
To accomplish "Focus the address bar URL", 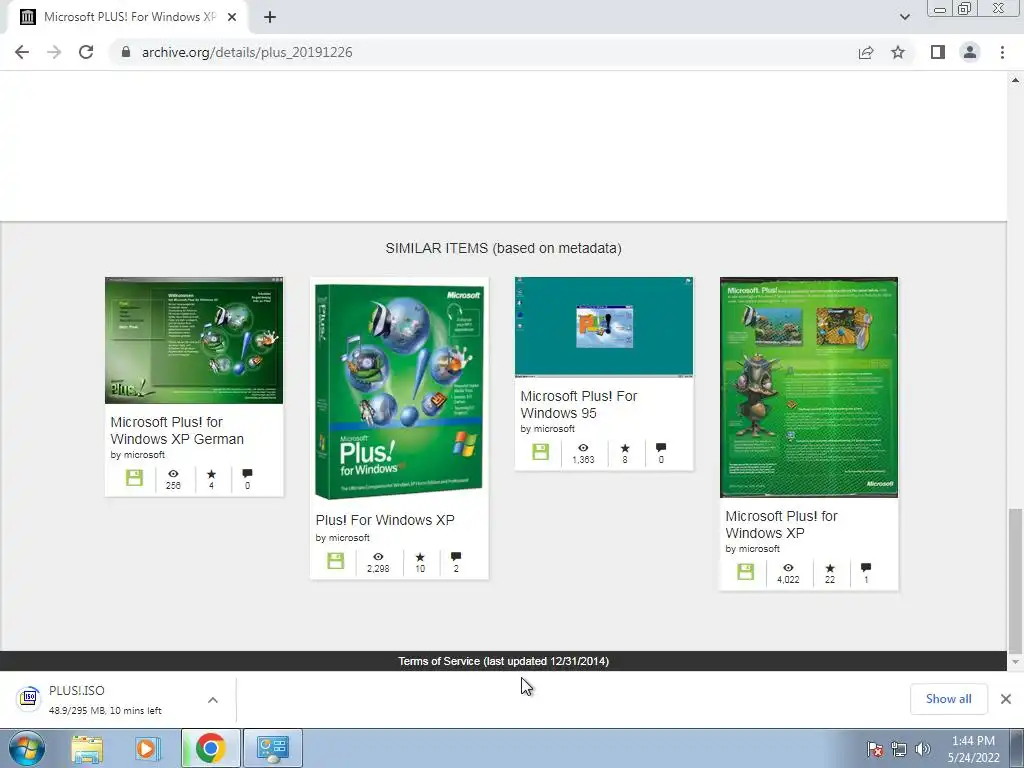I will (247, 52).
